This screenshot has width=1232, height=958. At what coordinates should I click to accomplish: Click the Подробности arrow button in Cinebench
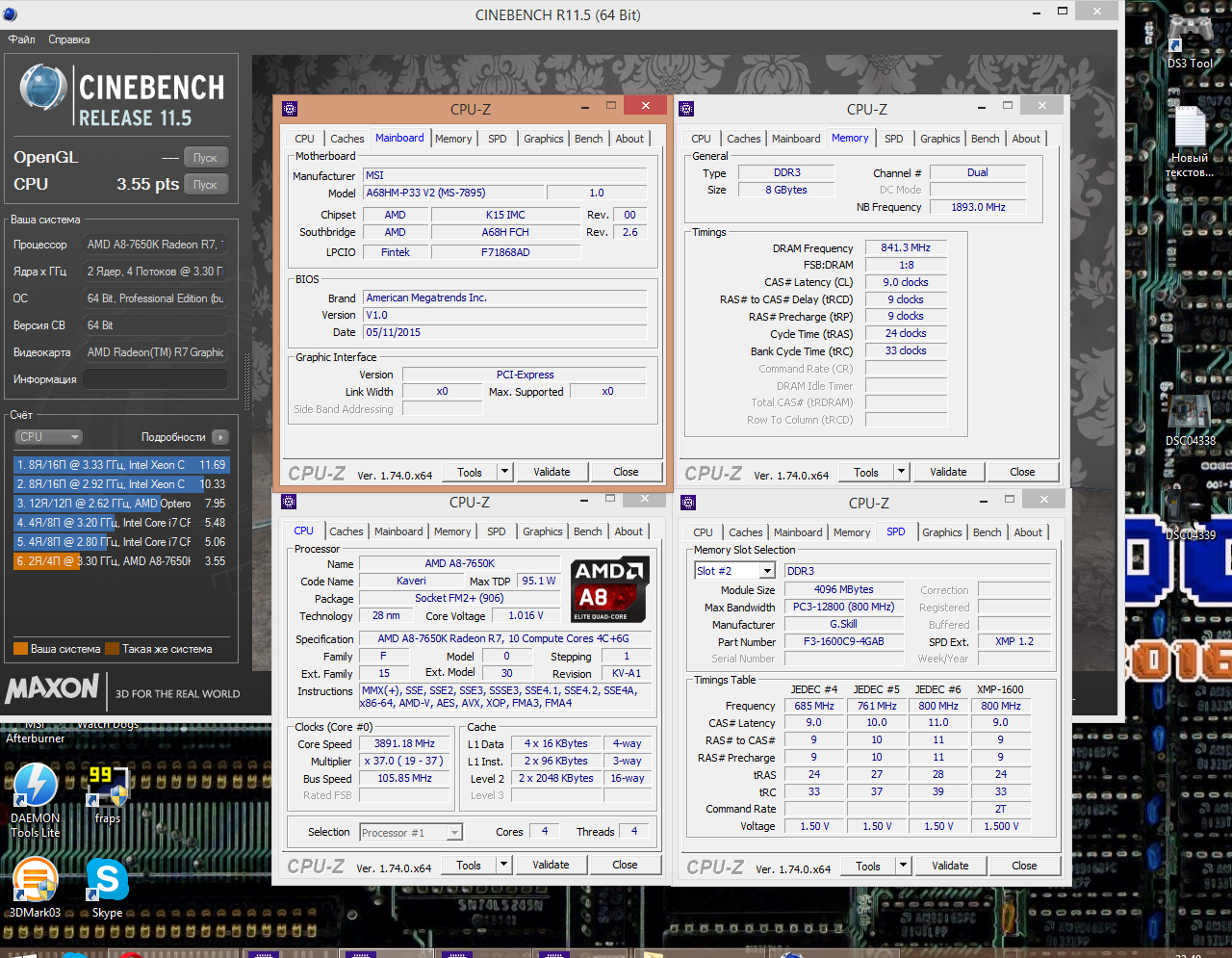pyautogui.click(x=220, y=437)
